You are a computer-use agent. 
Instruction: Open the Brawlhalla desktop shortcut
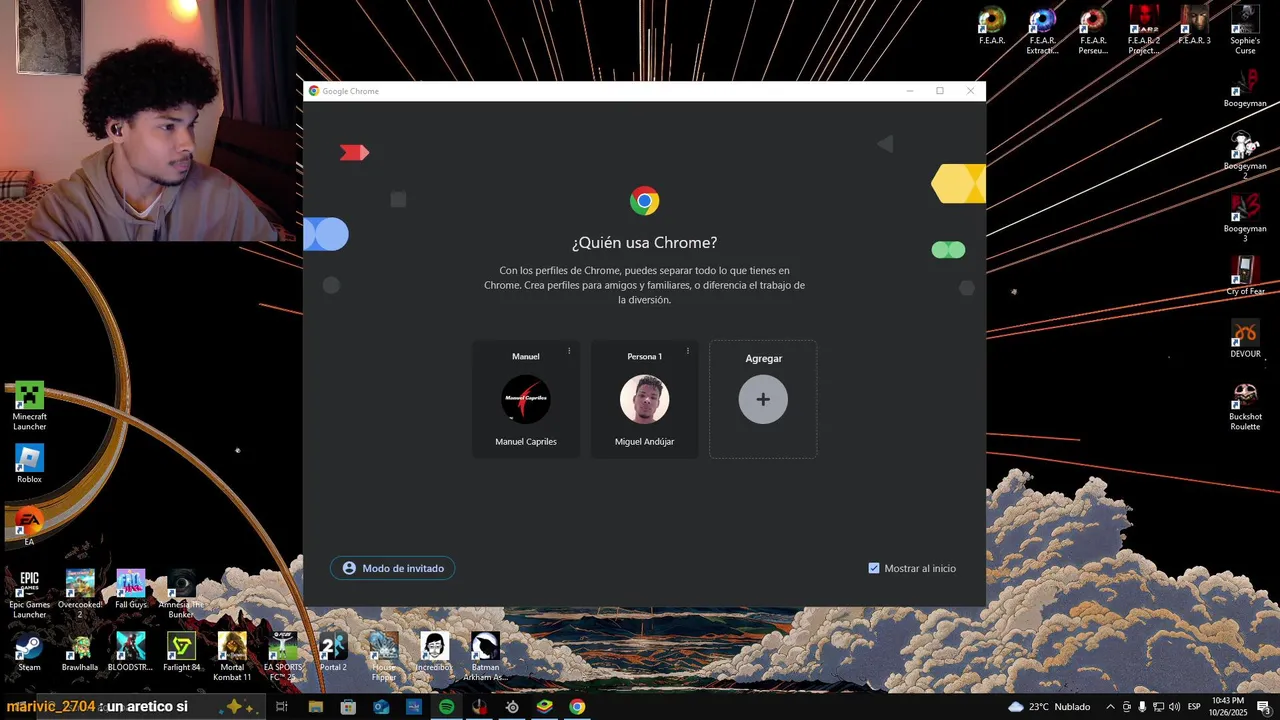coord(80,652)
